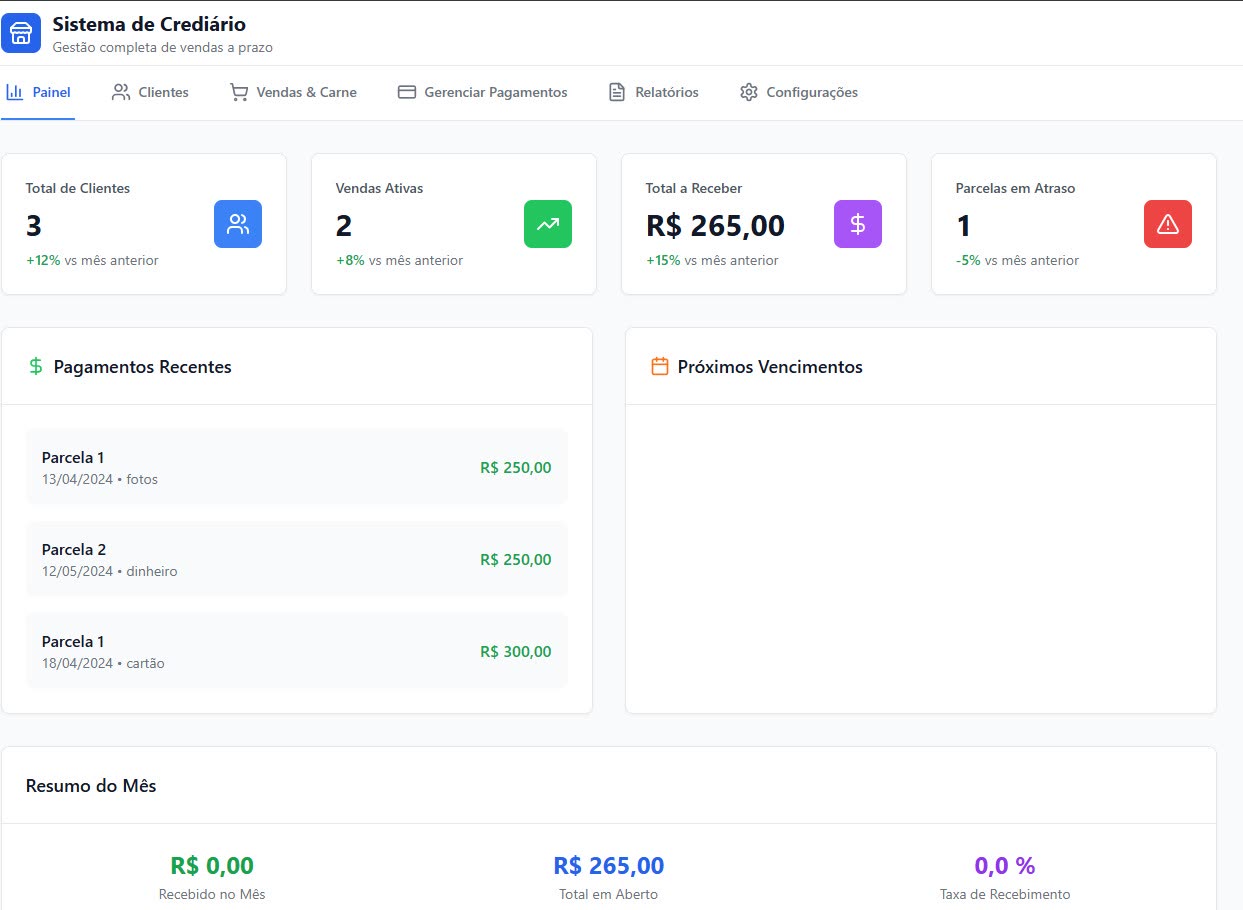The width and height of the screenshot is (1243, 910).
Task: Click the '13/04/2024 • fotos' text
Action: (x=100, y=479)
